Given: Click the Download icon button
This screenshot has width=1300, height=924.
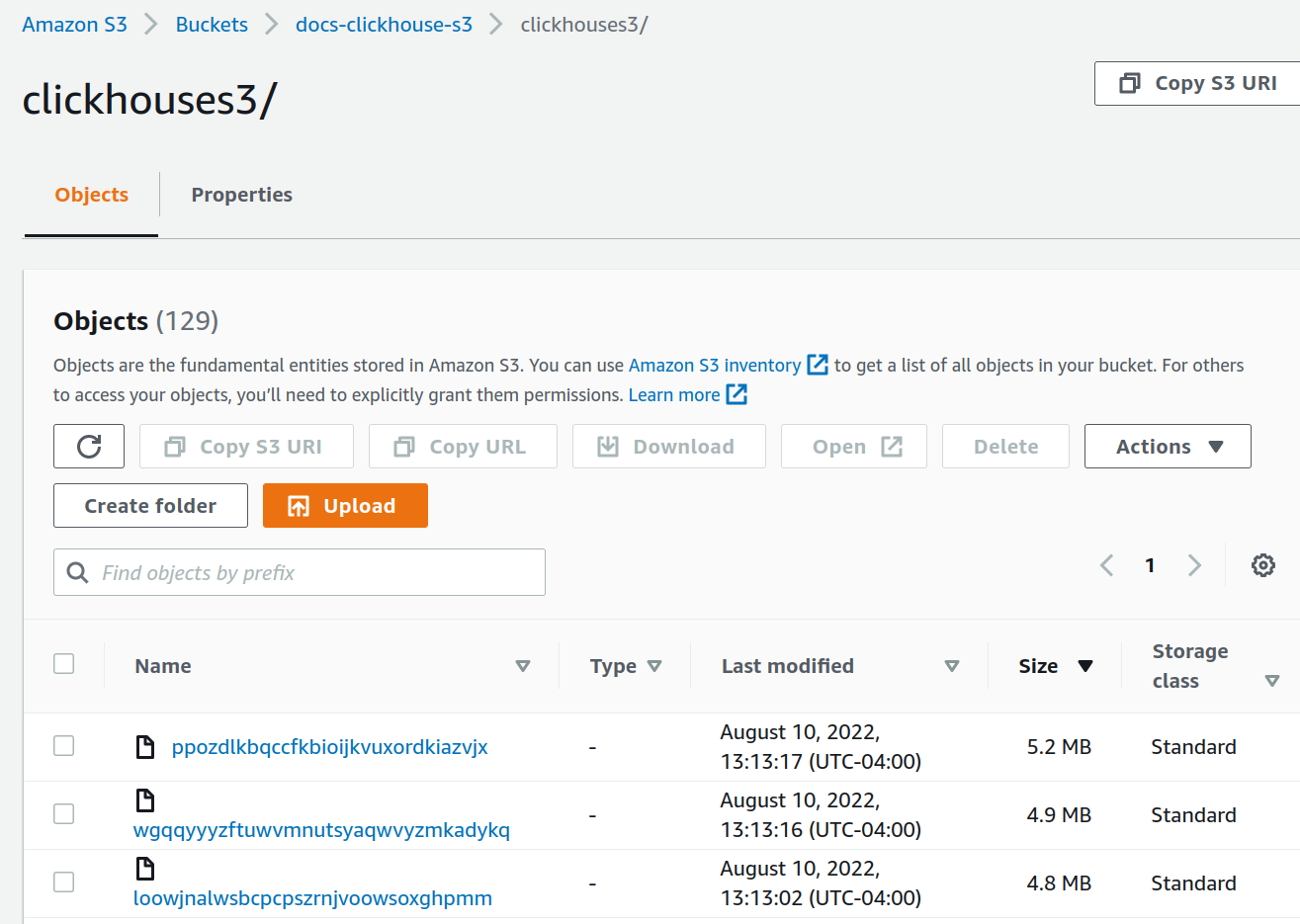Looking at the screenshot, I should pos(609,446).
